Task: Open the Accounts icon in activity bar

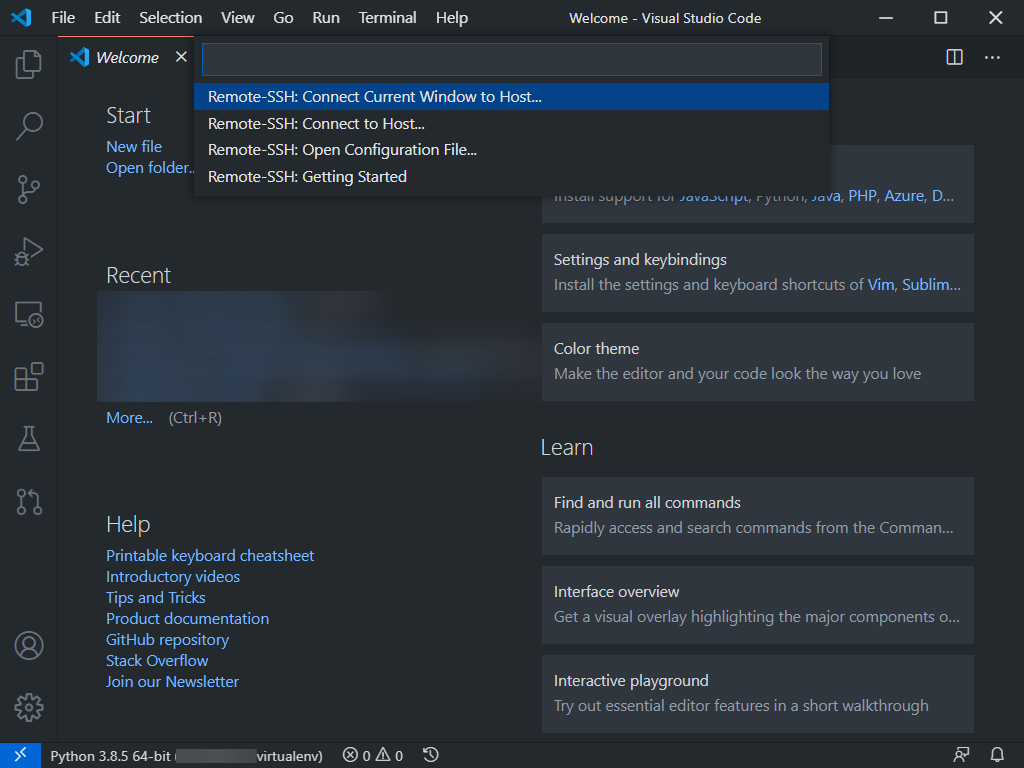Action: tap(29, 645)
